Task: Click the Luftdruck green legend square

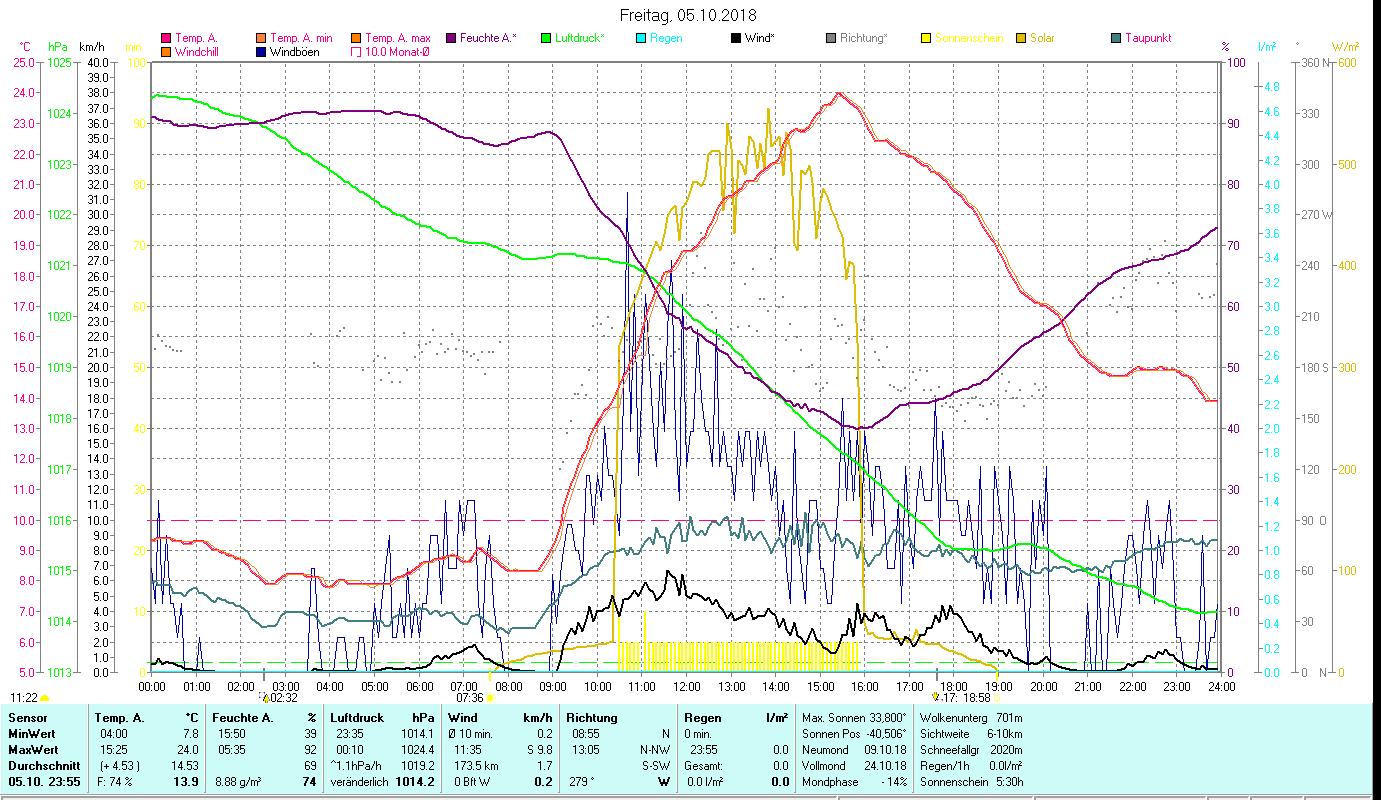Action: pyautogui.click(x=546, y=39)
